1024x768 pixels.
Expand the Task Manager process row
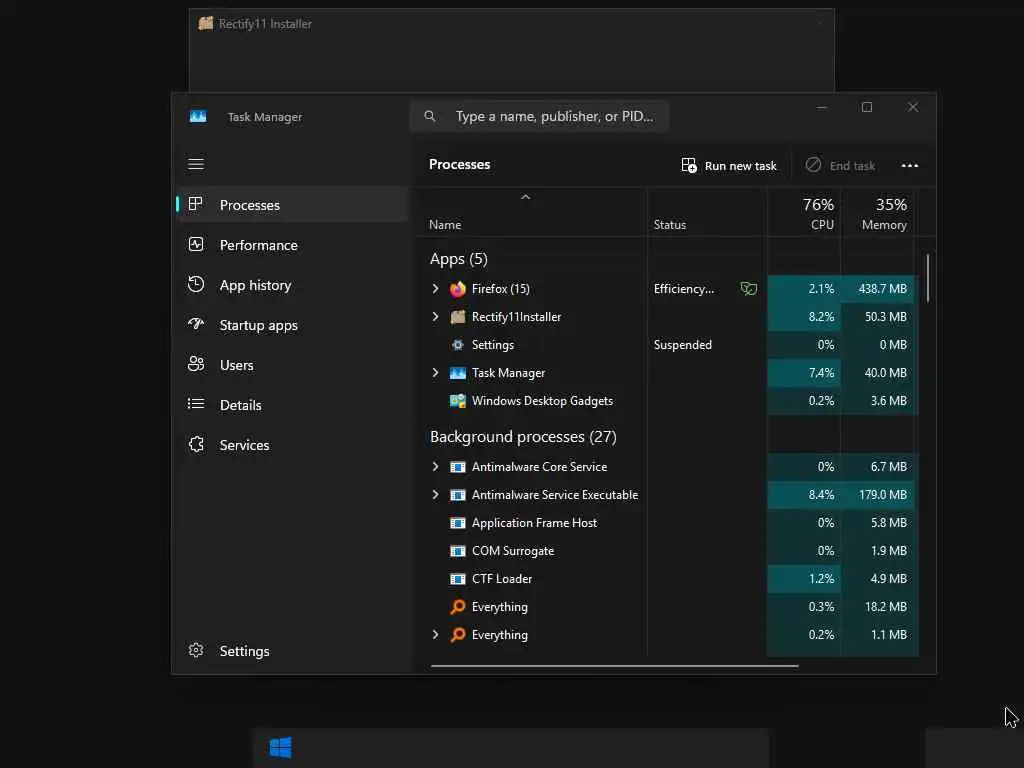[x=436, y=373]
